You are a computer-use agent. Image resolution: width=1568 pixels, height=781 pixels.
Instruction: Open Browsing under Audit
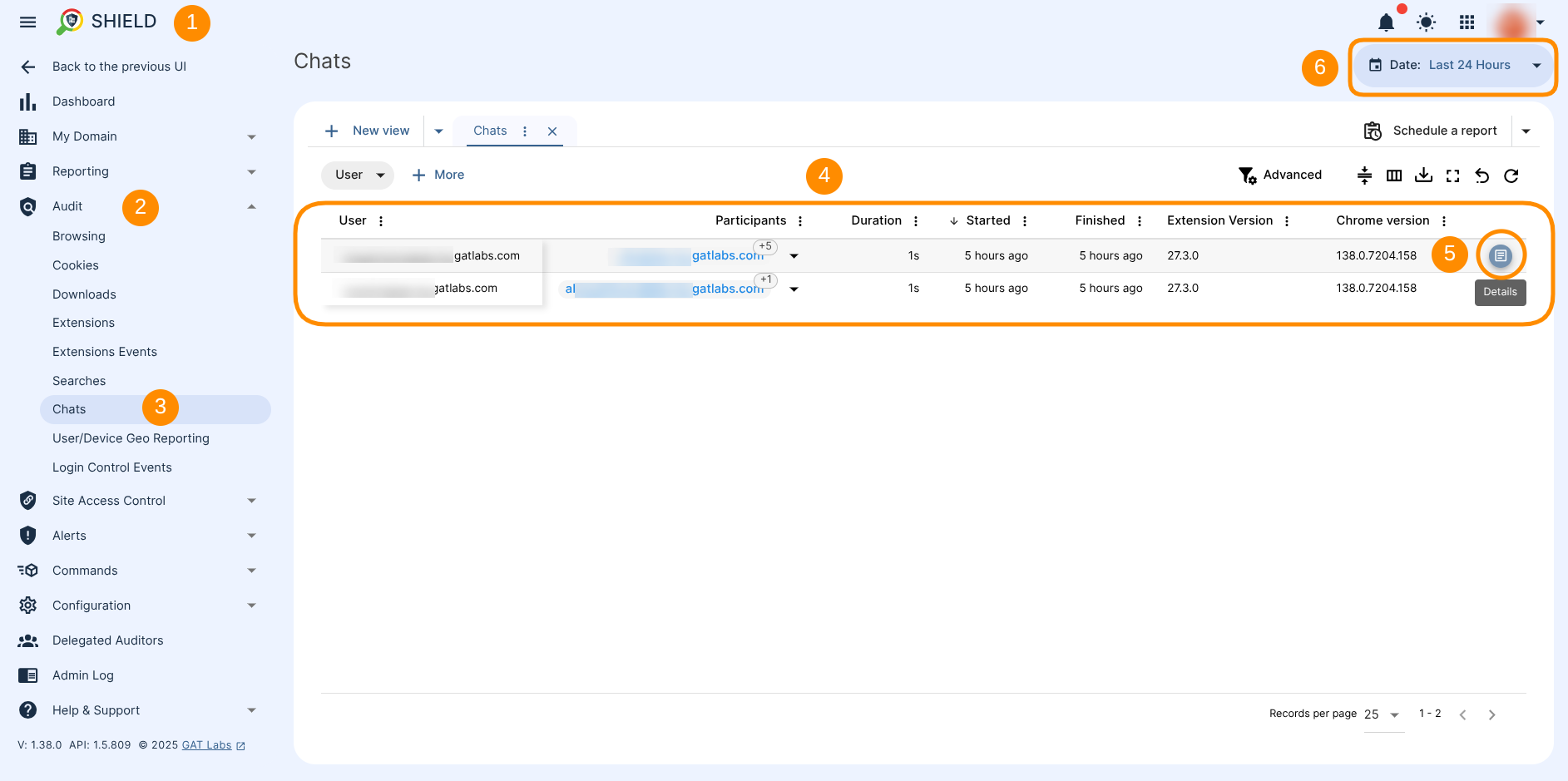coord(79,236)
